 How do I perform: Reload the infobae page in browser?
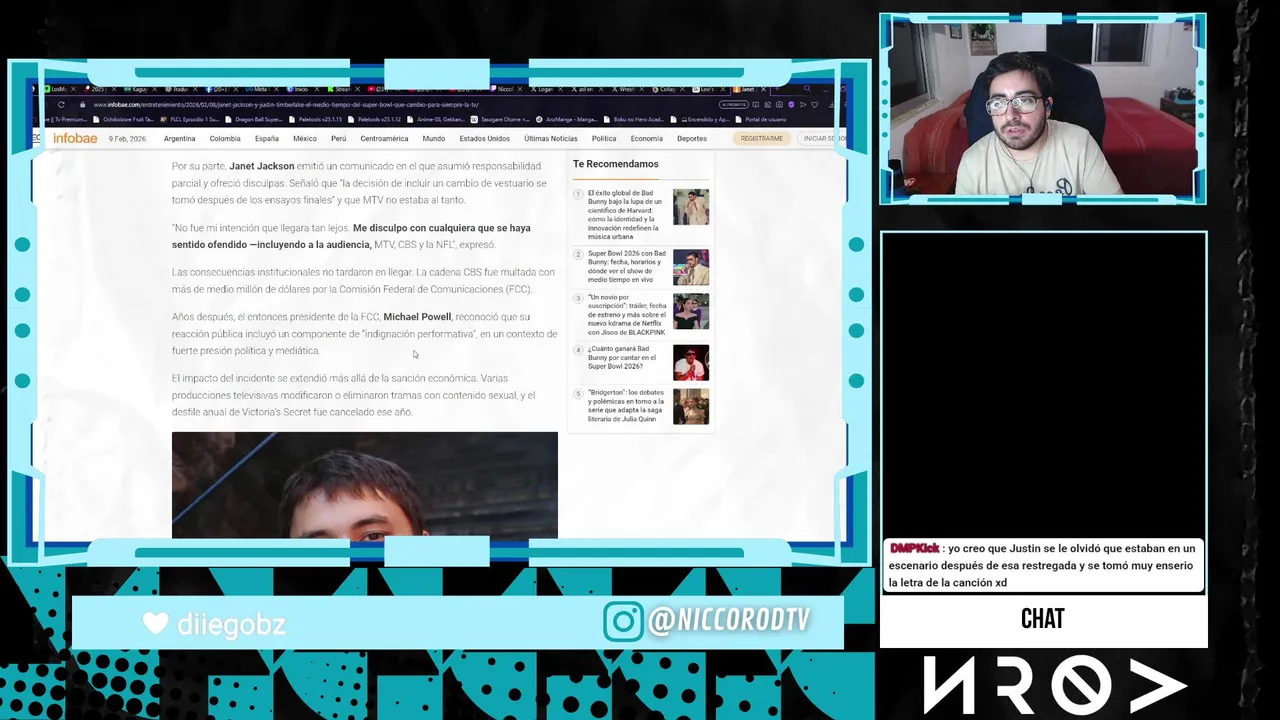(x=61, y=105)
